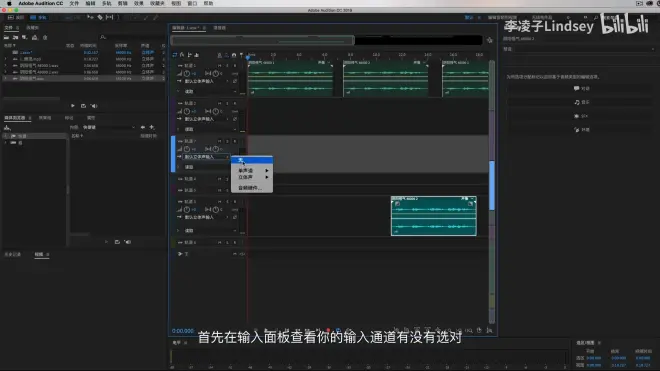Adjust track 1 volume knob
Viewport: 660px width, 371px height.
pyautogui.click(x=187, y=74)
